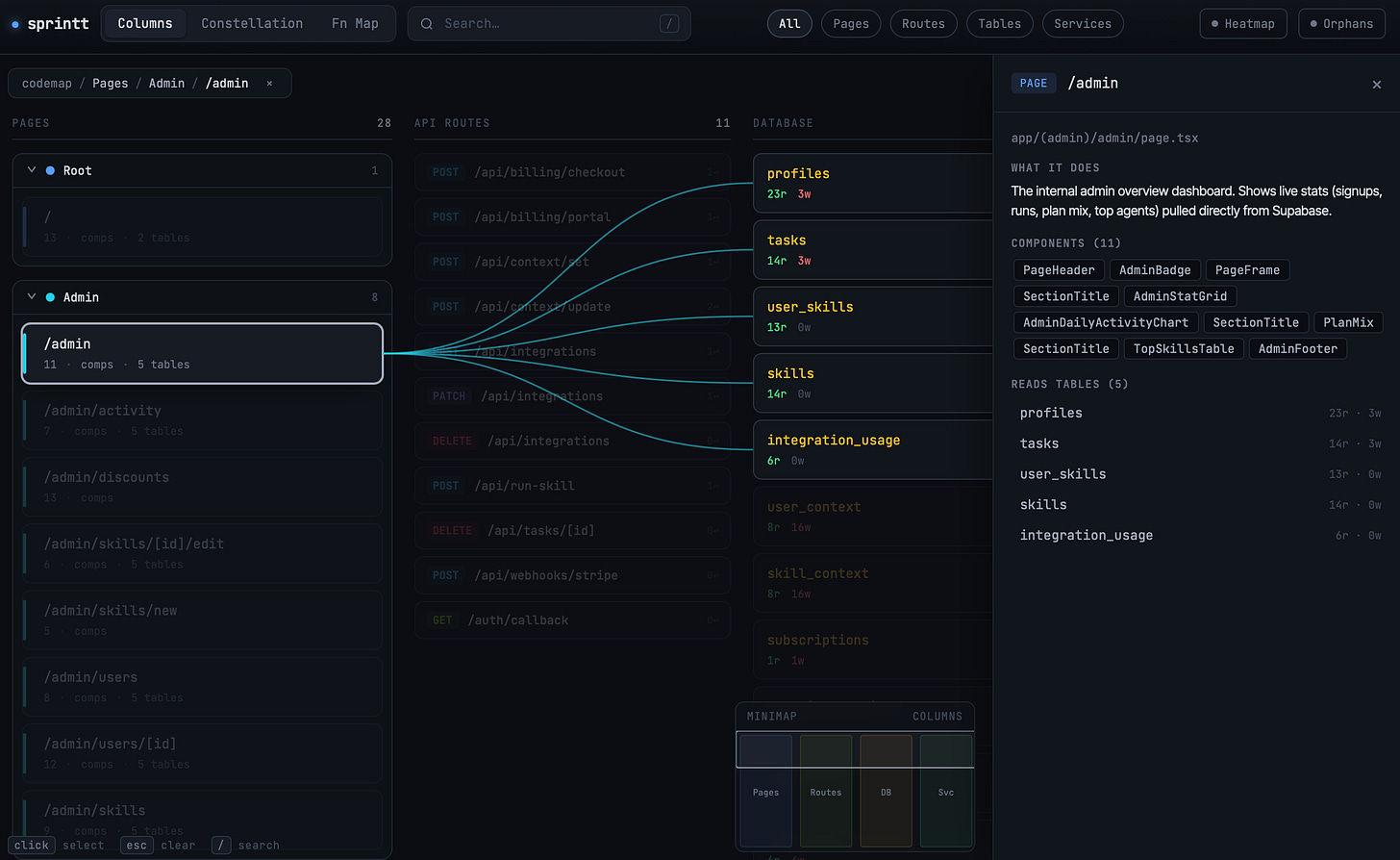The width and height of the screenshot is (1400, 860).
Task: Click the AdminFooter component chip
Action: coord(1298,348)
